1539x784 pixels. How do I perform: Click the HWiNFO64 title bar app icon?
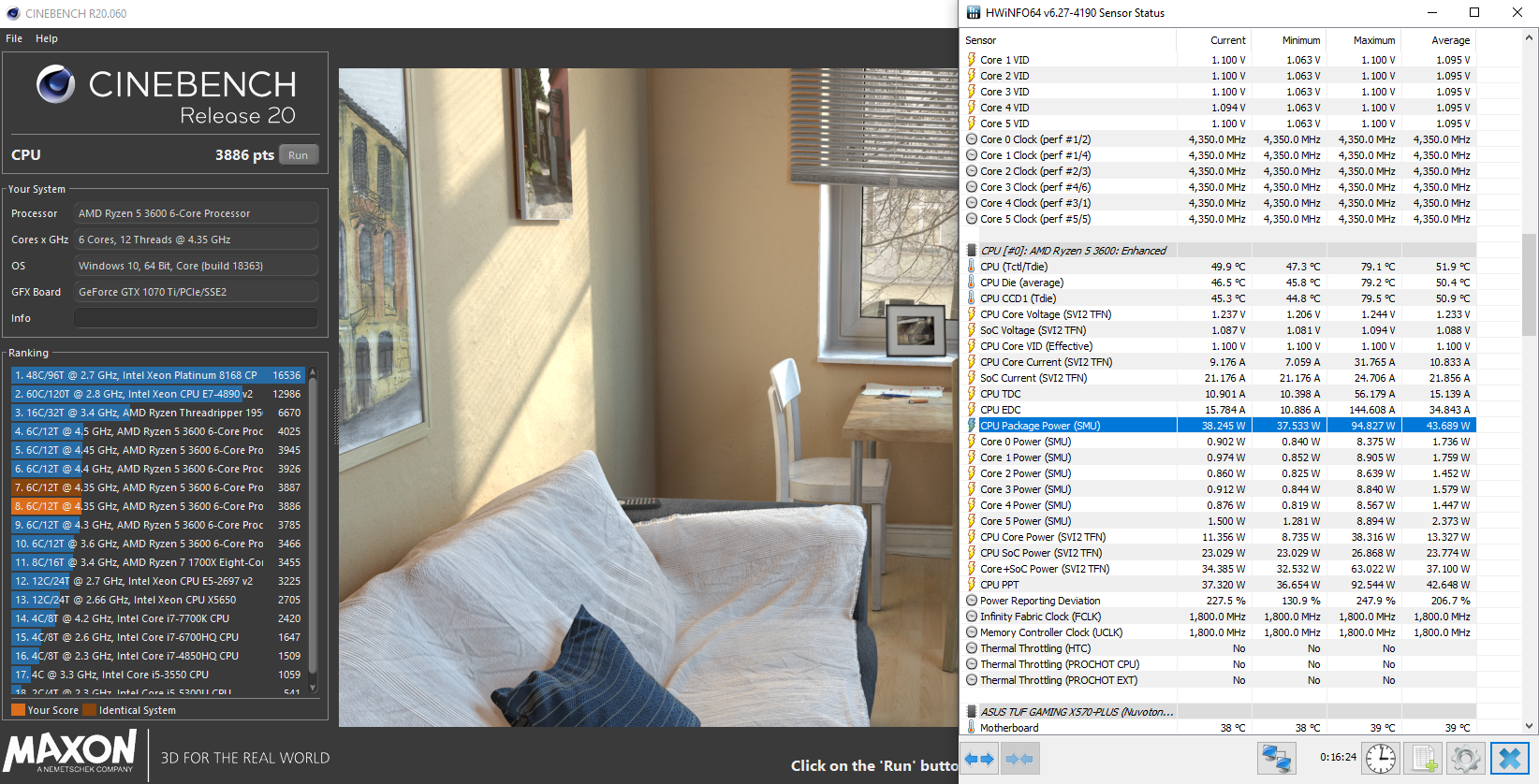(974, 13)
